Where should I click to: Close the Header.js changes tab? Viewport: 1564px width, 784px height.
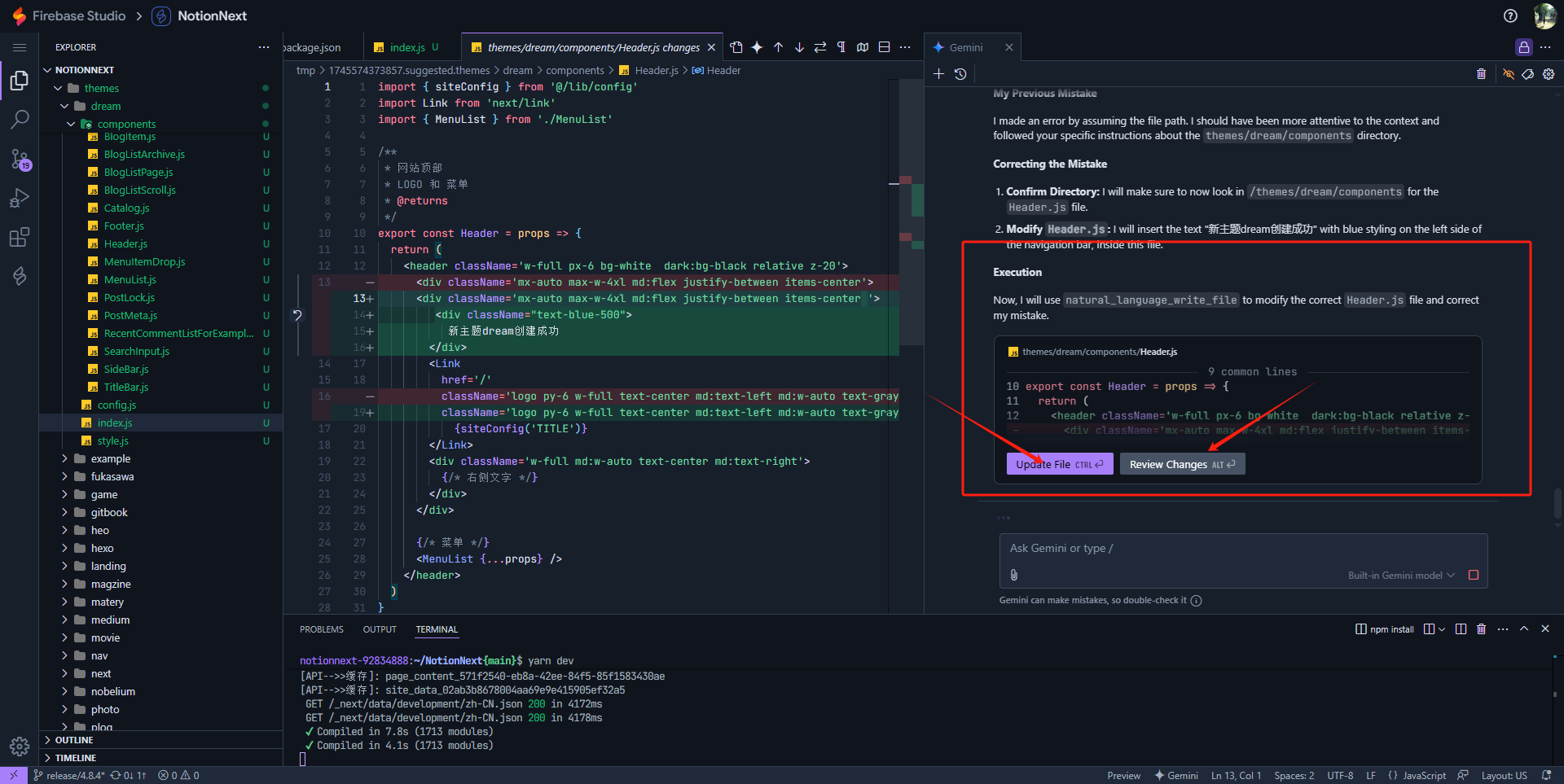point(711,47)
